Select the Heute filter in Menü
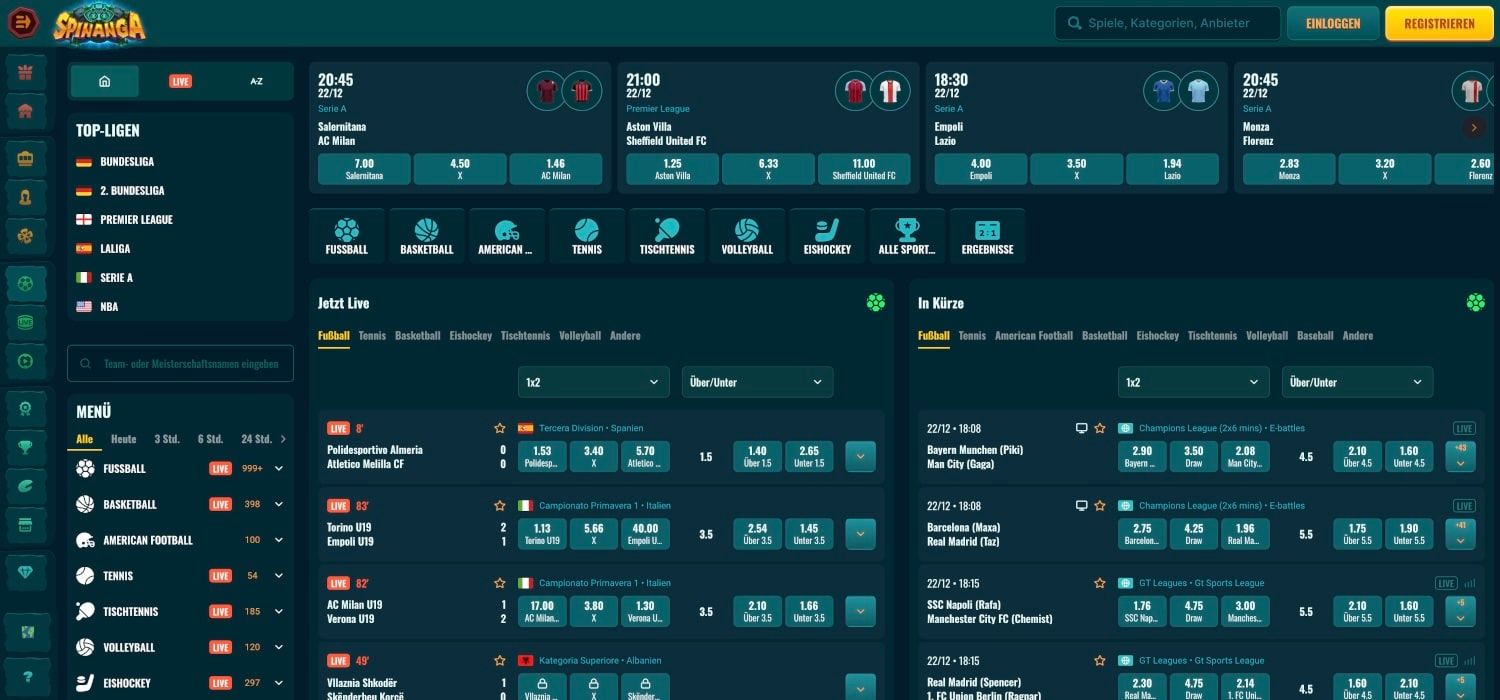Image resolution: width=1500 pixels, height=700 pixels. 122,438
